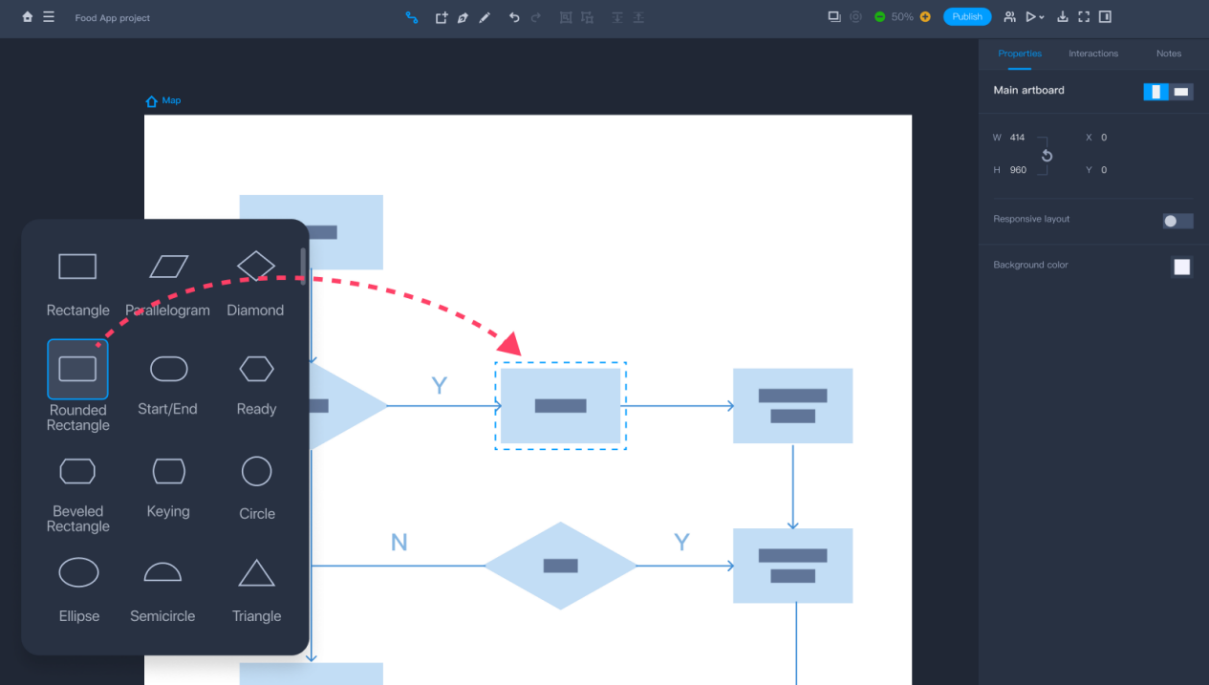
Task: Open the hamburger main menu
Action: [x=49, y=17]
